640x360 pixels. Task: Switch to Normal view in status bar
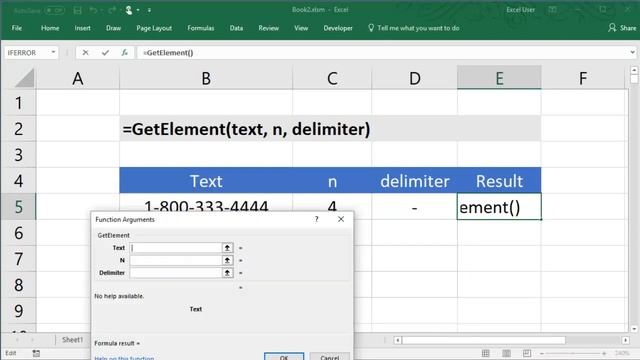pos(486,353)
